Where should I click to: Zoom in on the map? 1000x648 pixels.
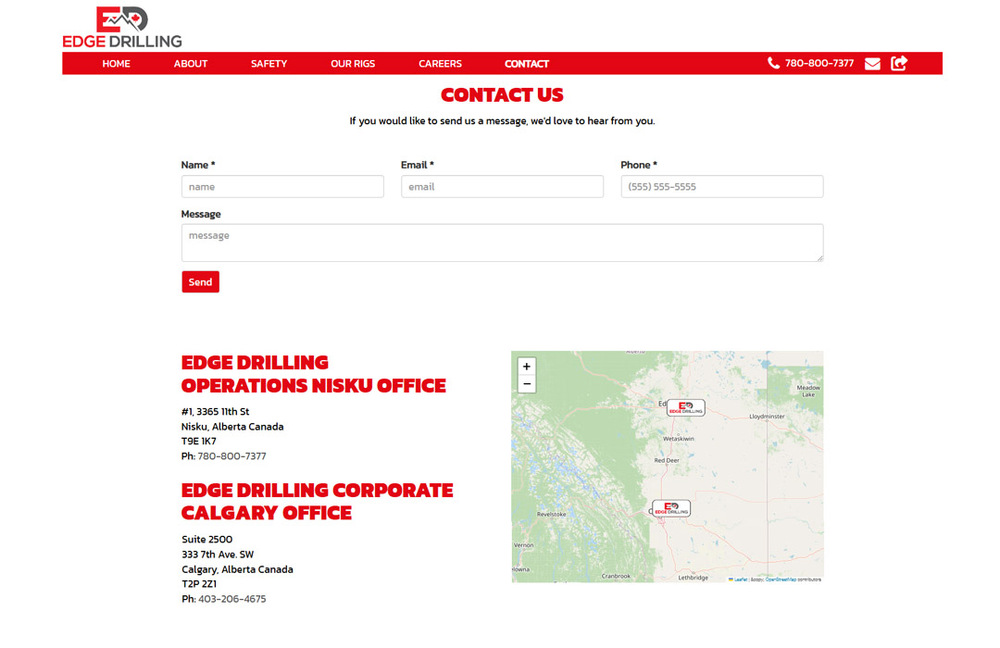pyautogui.click(x=526, y=367)
